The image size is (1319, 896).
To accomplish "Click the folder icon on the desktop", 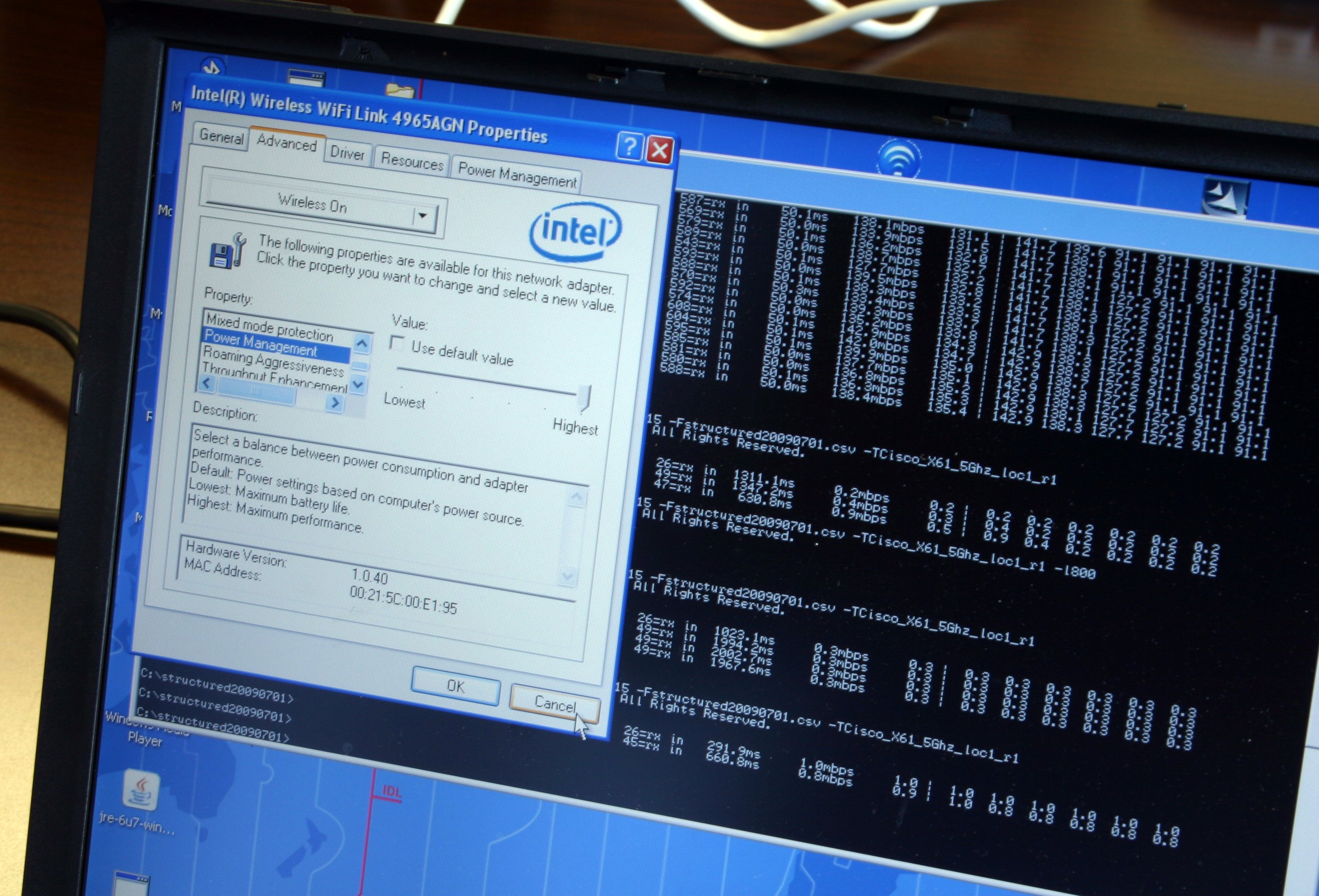I will (x=400, y=90).
